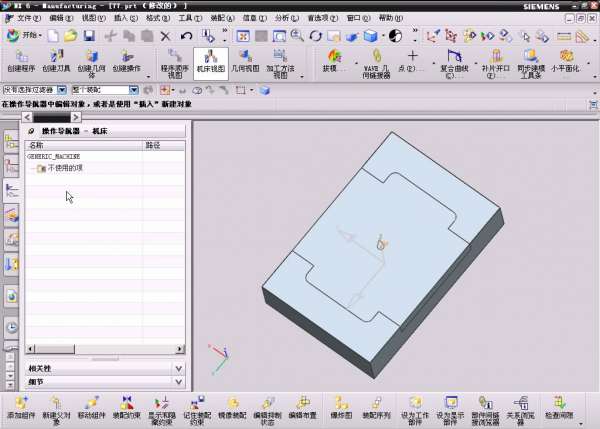
Task: Expand the 相关性 (Dependencies) panel
Action: coord(104,368)
